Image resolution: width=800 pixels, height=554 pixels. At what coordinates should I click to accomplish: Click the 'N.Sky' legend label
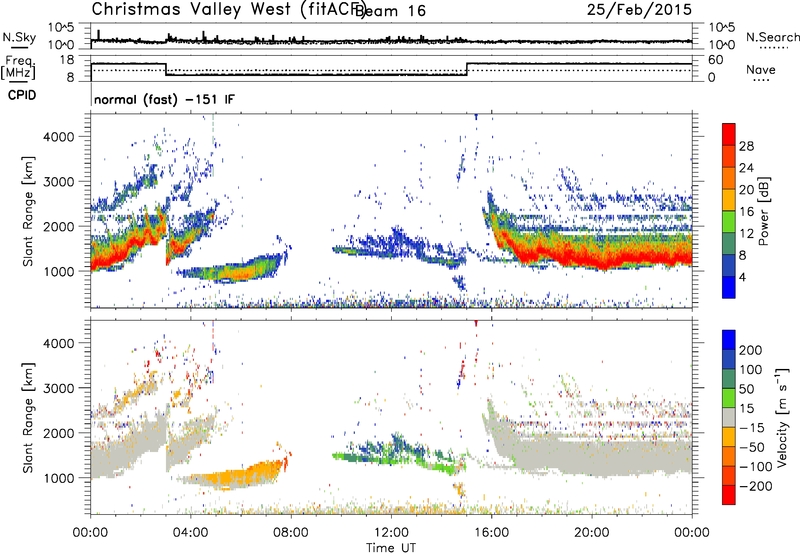[x=19, y=37]
